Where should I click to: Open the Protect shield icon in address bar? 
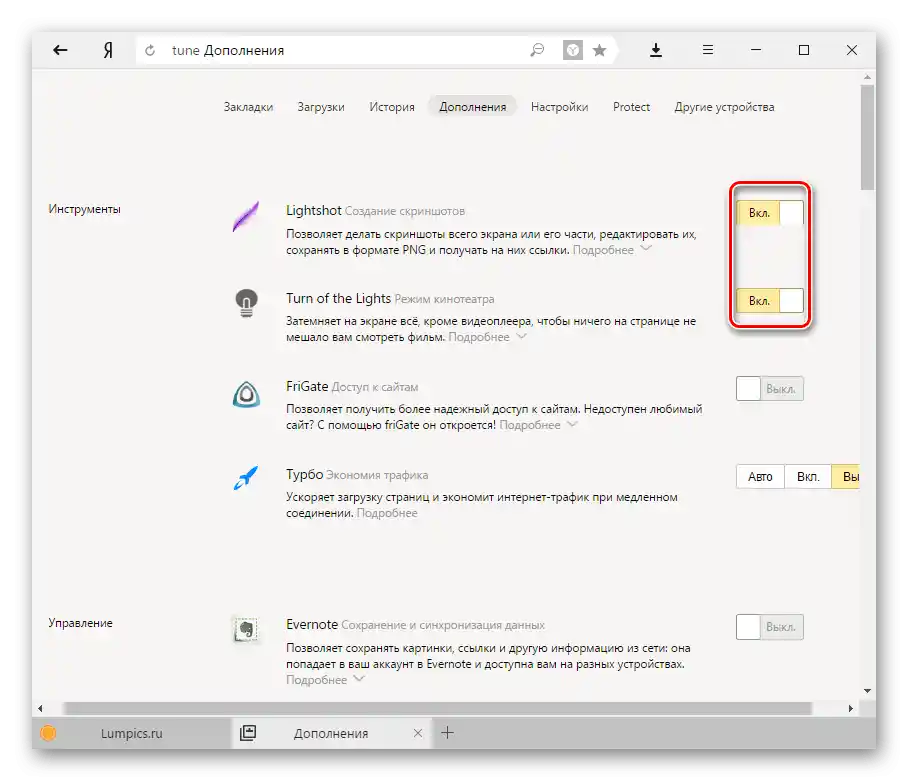click(x=573, y=50)
